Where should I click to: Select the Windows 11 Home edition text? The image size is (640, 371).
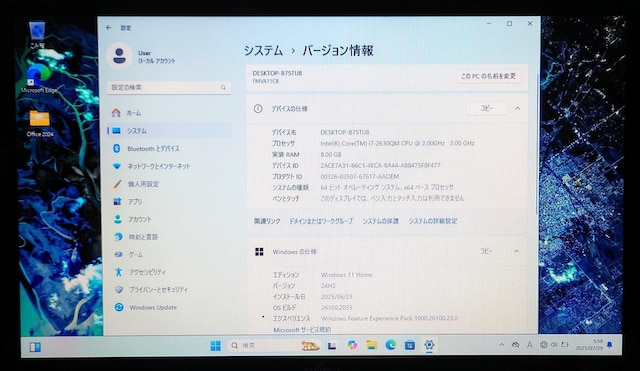click(x=347, y=275)
